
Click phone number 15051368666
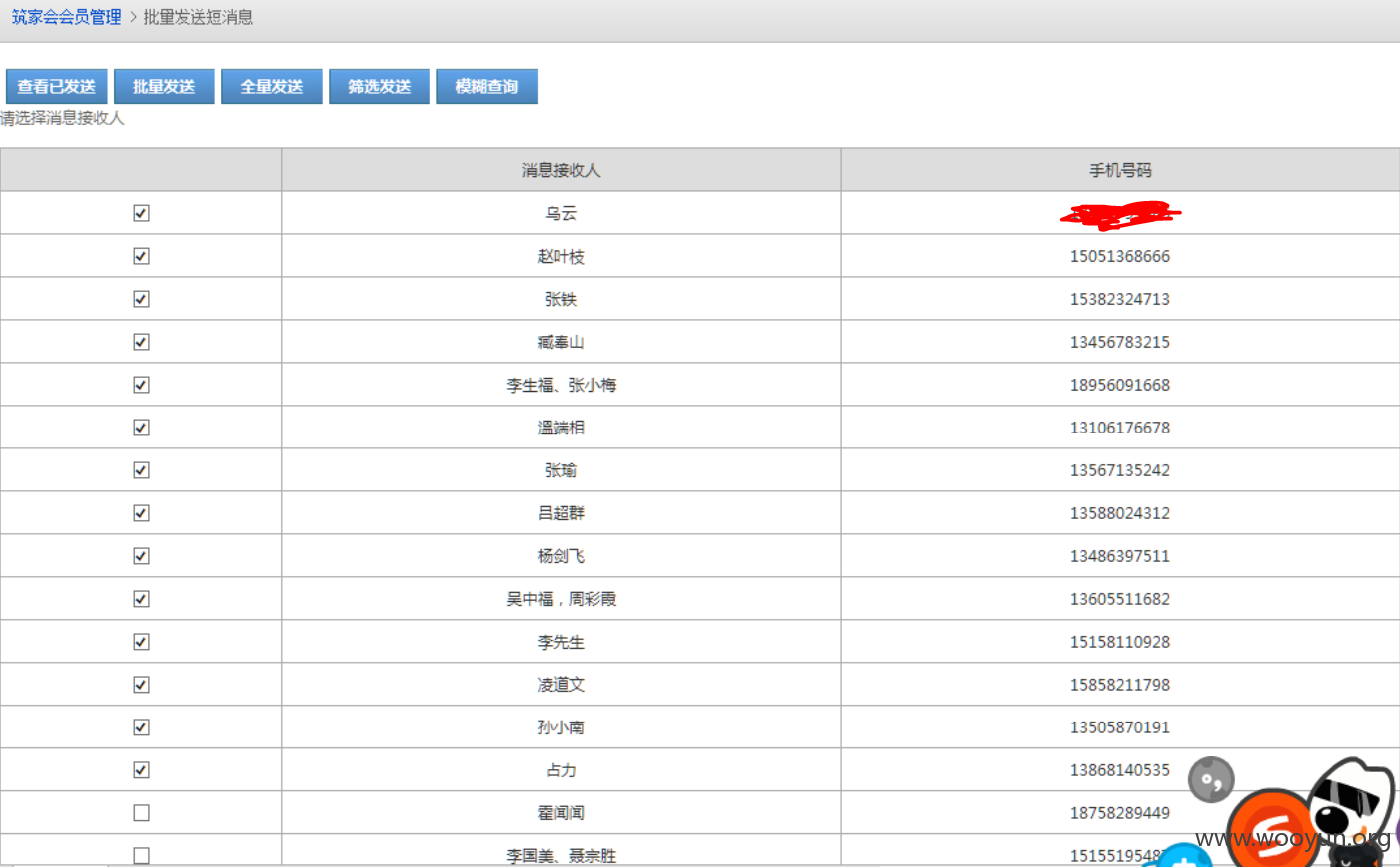[x=1120, y=256]
